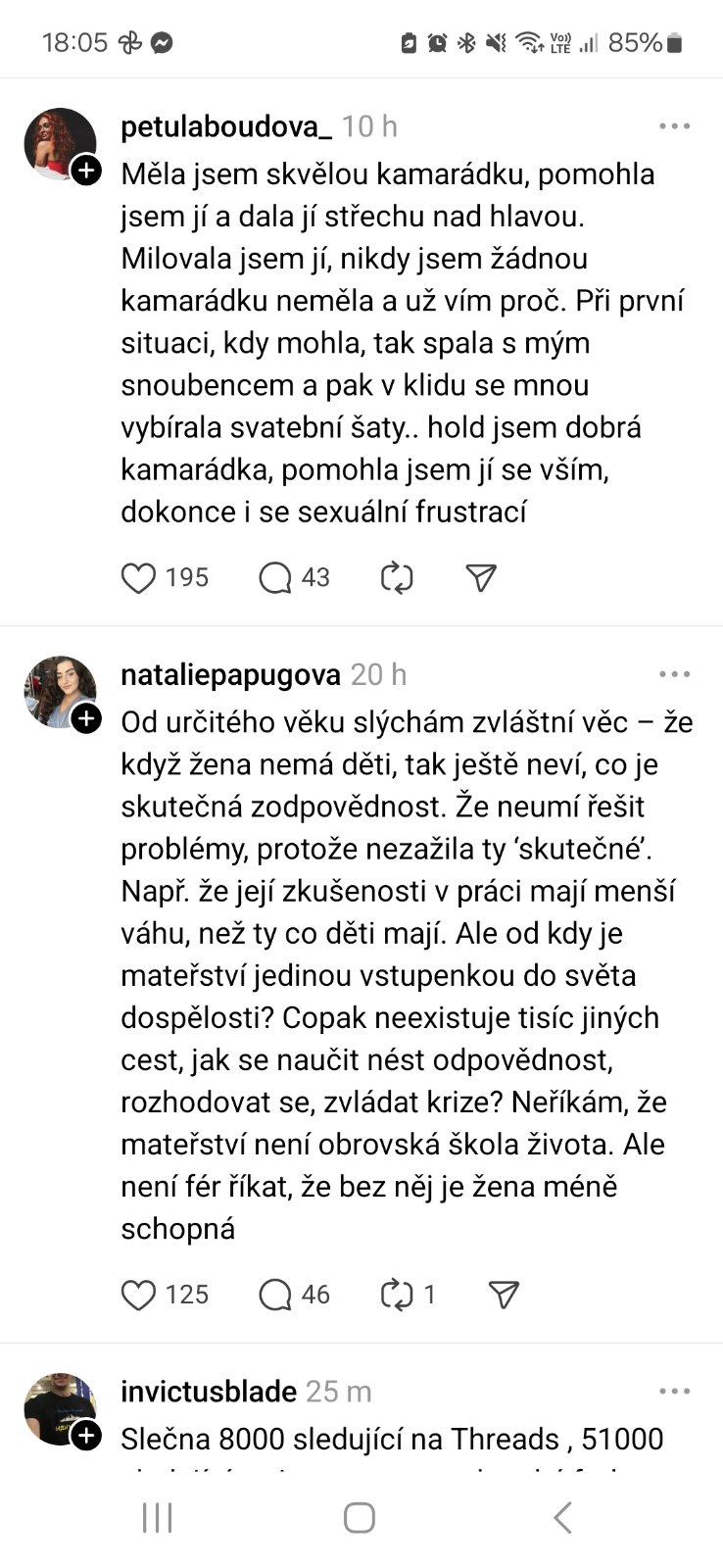Viewport: 723px width, 1568px height.
Task: Open more options for nataliepapugova's post
Action: pyautogui.click(x=674, y=674)
